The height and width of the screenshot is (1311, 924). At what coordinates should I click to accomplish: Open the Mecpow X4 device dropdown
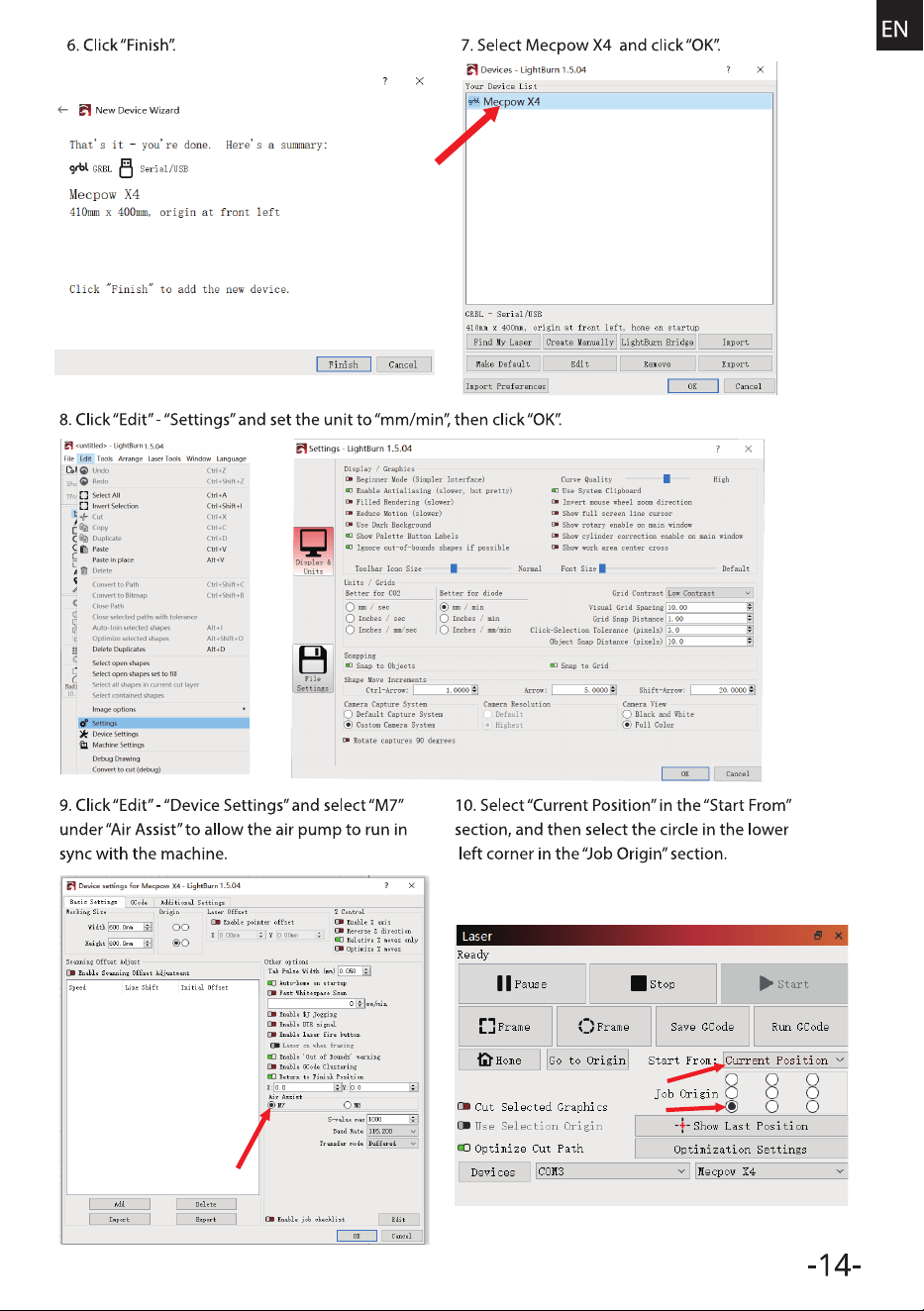(x=771, y=1171)
